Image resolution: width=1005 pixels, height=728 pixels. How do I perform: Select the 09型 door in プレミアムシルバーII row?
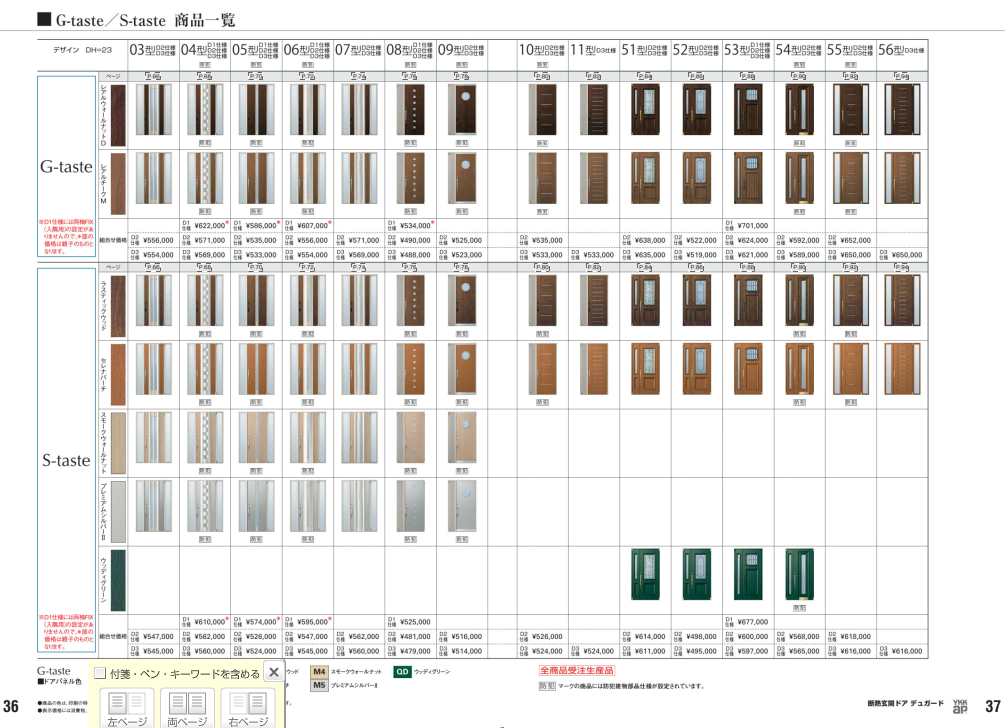(462, 506)
